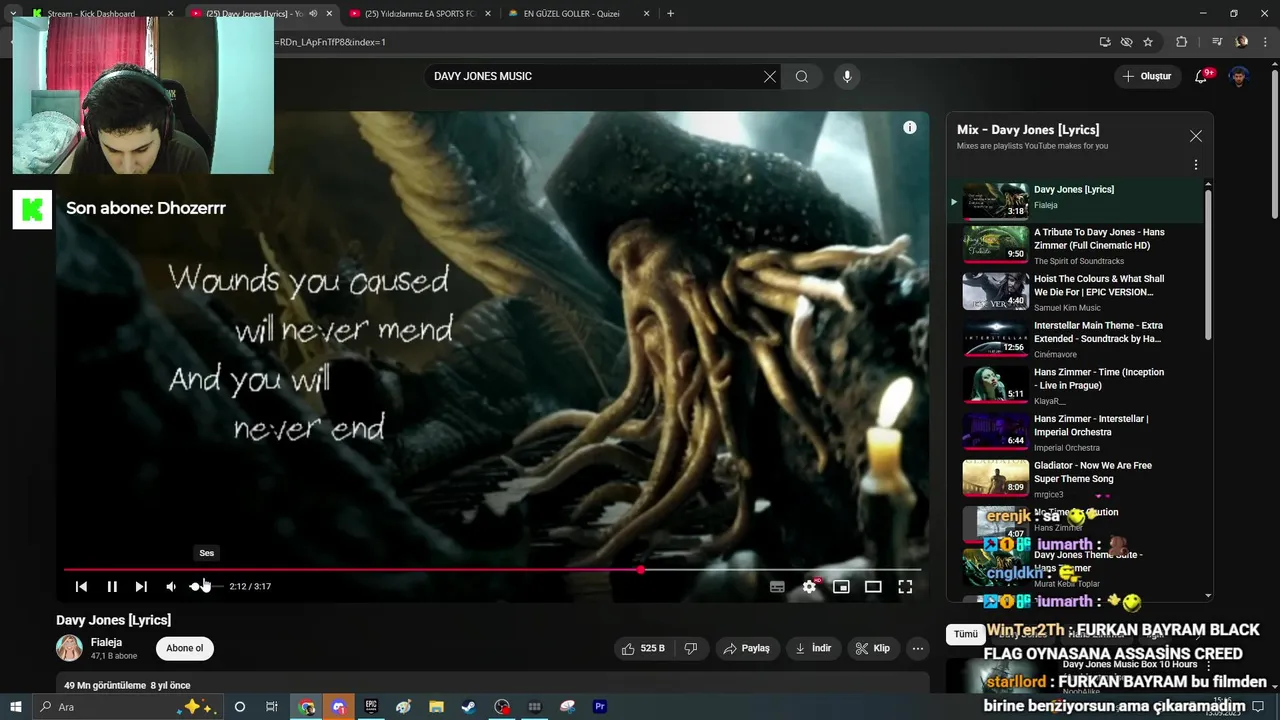Mute audio on Davy Jones tab
1280x720 pixels.
tap(313, 14)
